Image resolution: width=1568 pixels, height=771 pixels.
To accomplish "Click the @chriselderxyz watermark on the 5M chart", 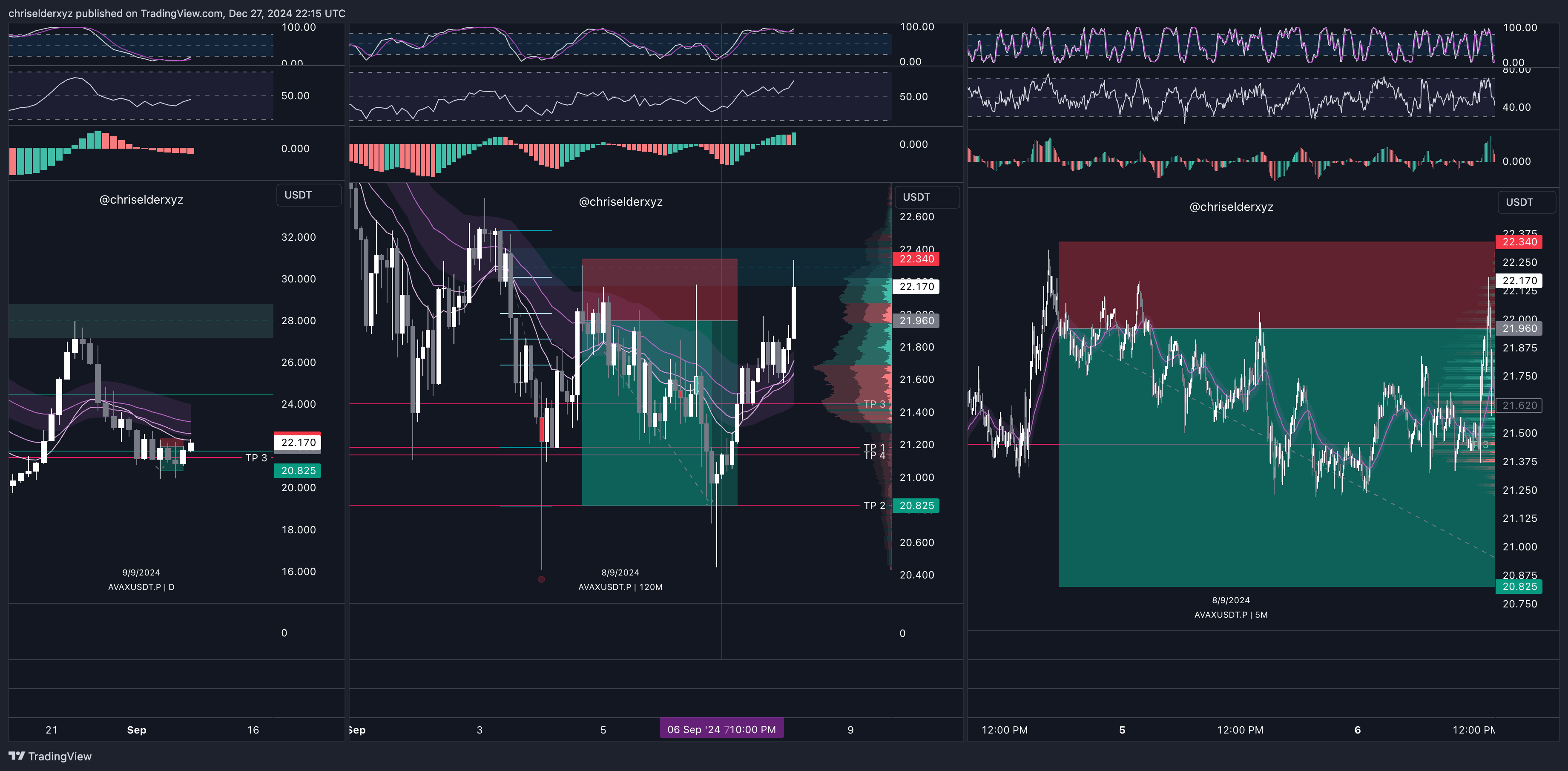I will click(x=1231, y=207).
